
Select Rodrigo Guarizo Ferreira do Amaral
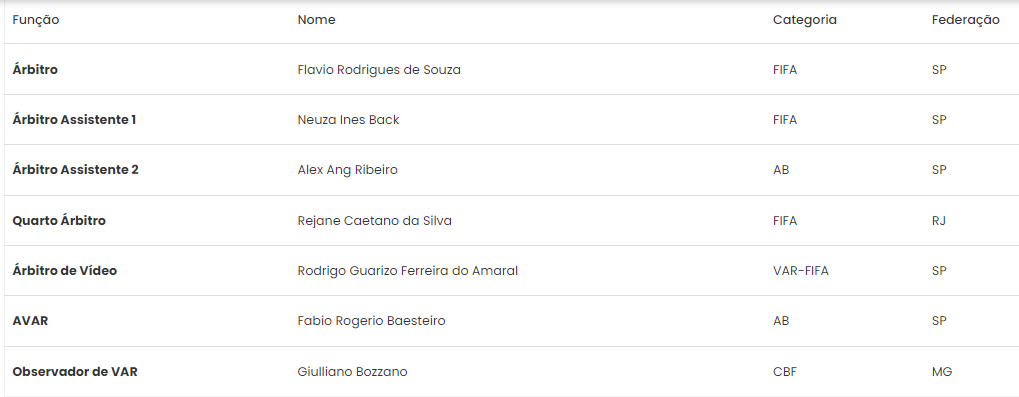pyautogui.click(x=407, y=271)
